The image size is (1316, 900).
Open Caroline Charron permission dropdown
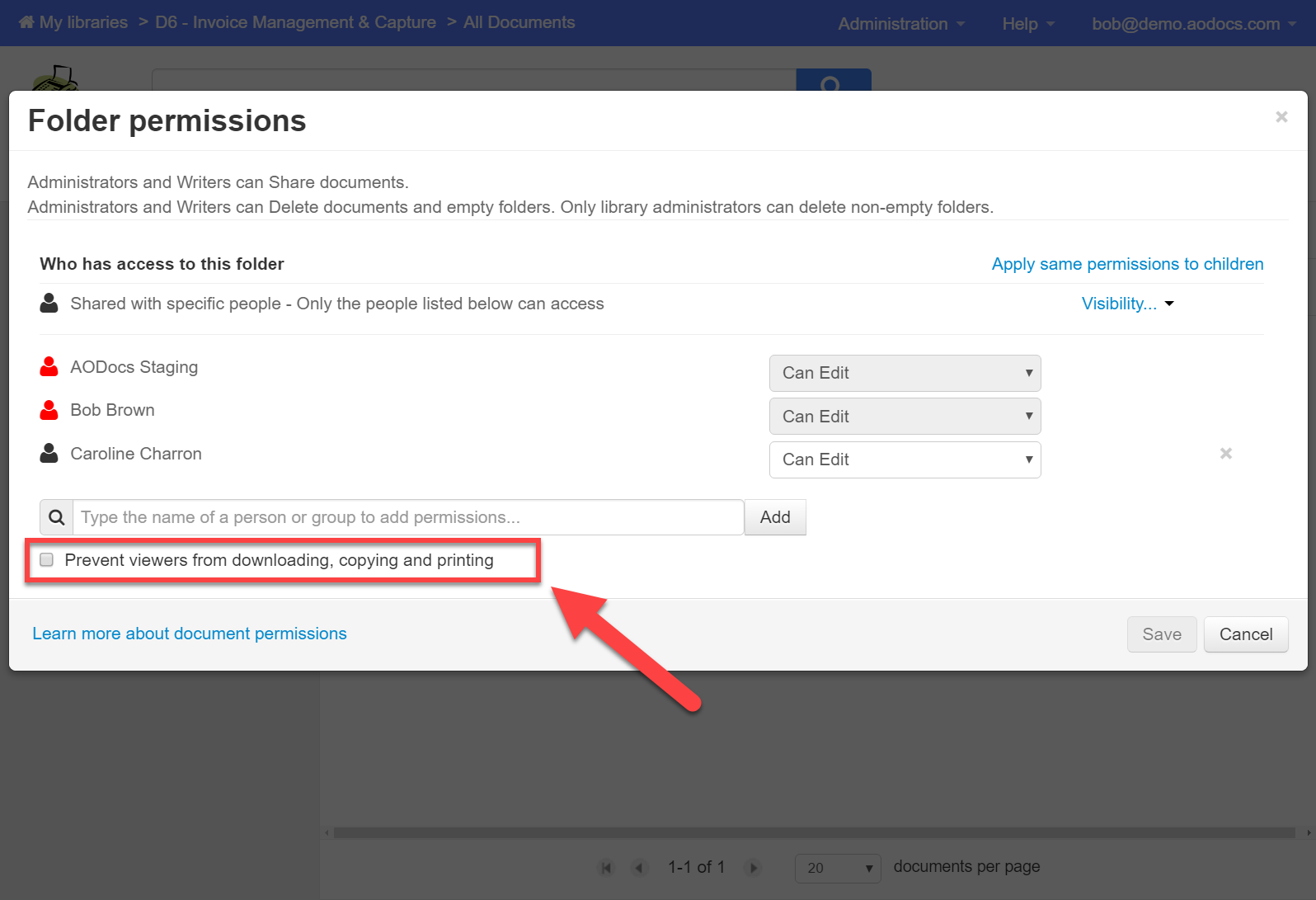pyautogui.click(x=905, y=459)
